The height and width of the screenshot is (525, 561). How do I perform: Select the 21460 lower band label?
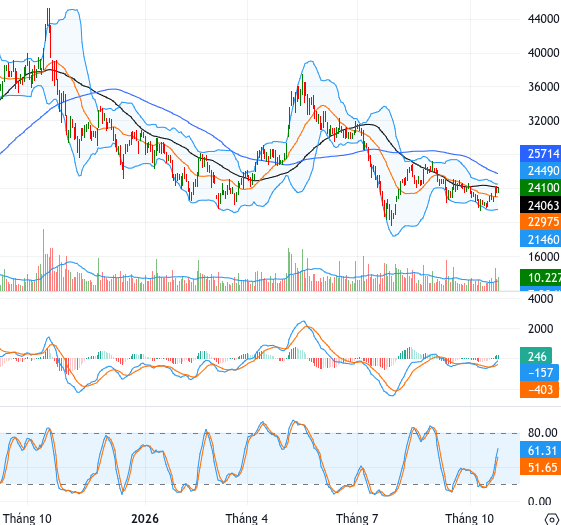tap(540, 239)
